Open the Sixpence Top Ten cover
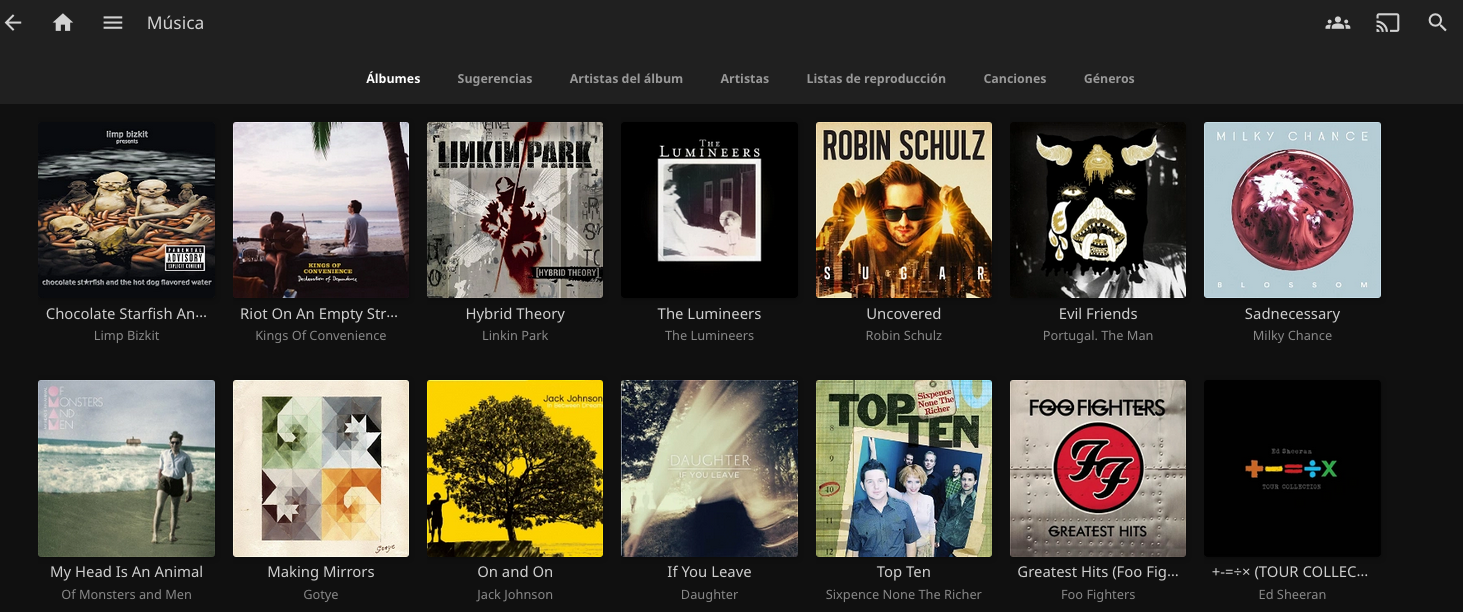The width and height of the screenshot is (1463, 612). (x=904, y=468)
